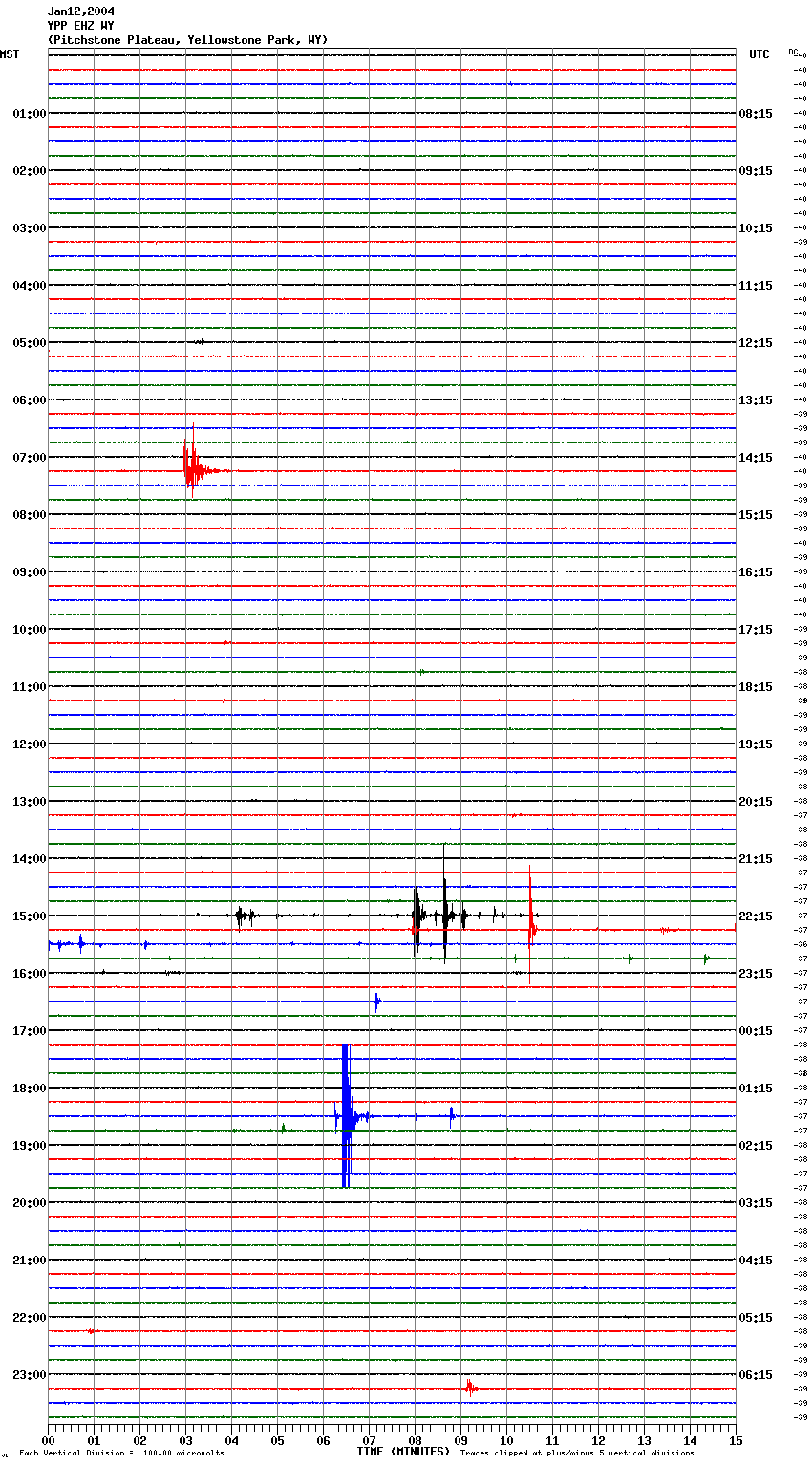Click the small black wiggle on the 05:00 trace

(x=199, y=342)
